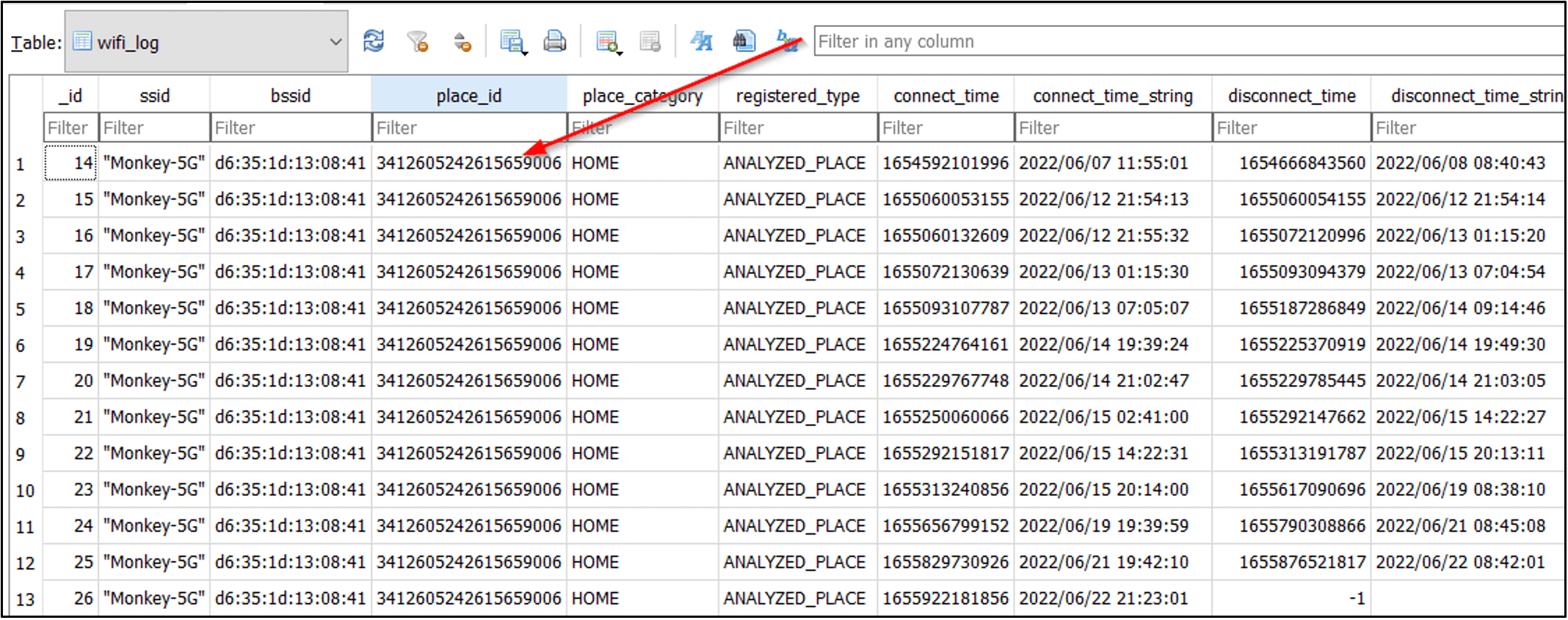Click the ssid column header
Image resolution: width=1568 pixels, height=620 pixels.
[x=154, y=95]
